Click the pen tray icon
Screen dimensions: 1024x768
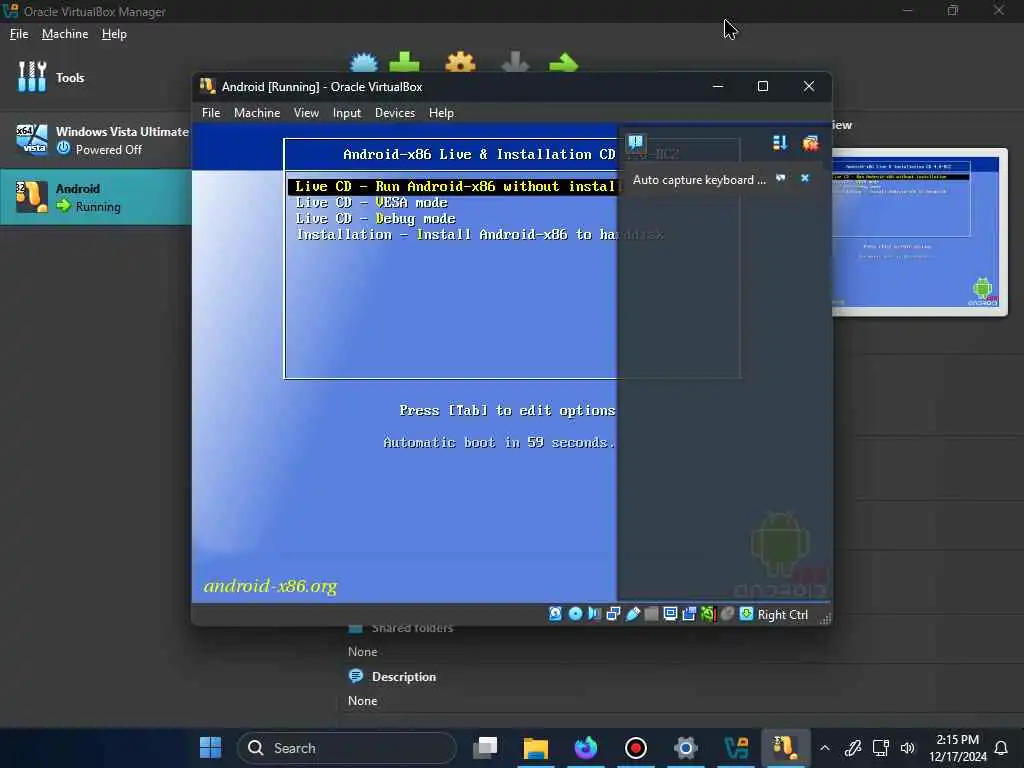pos(852,748)
